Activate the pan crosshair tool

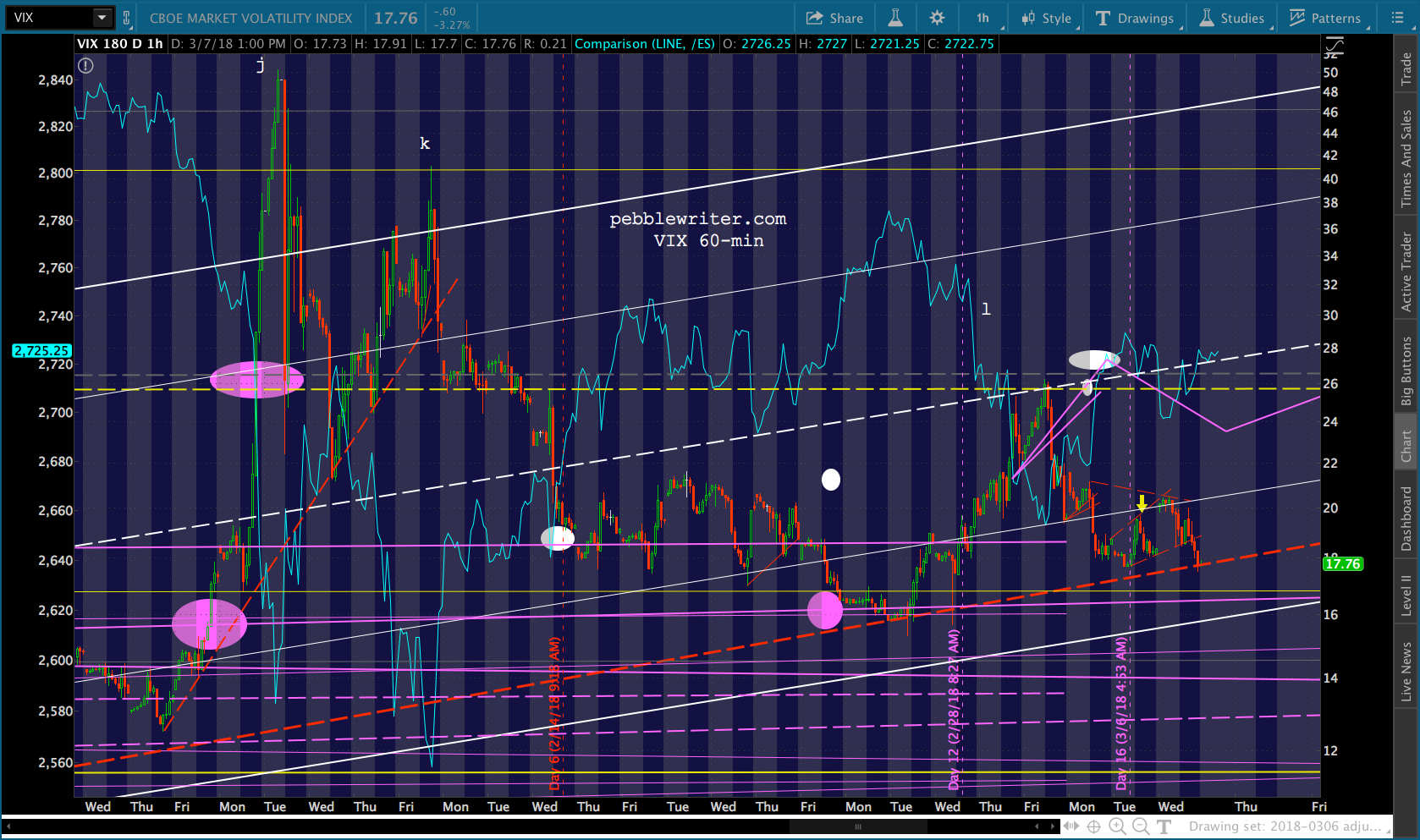tap(1094, 826)
